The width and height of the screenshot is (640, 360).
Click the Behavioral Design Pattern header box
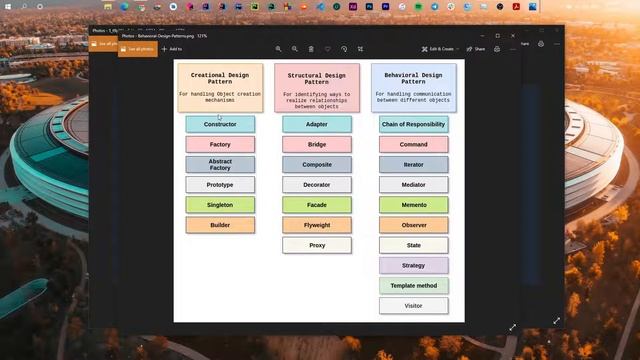(413, 87)
